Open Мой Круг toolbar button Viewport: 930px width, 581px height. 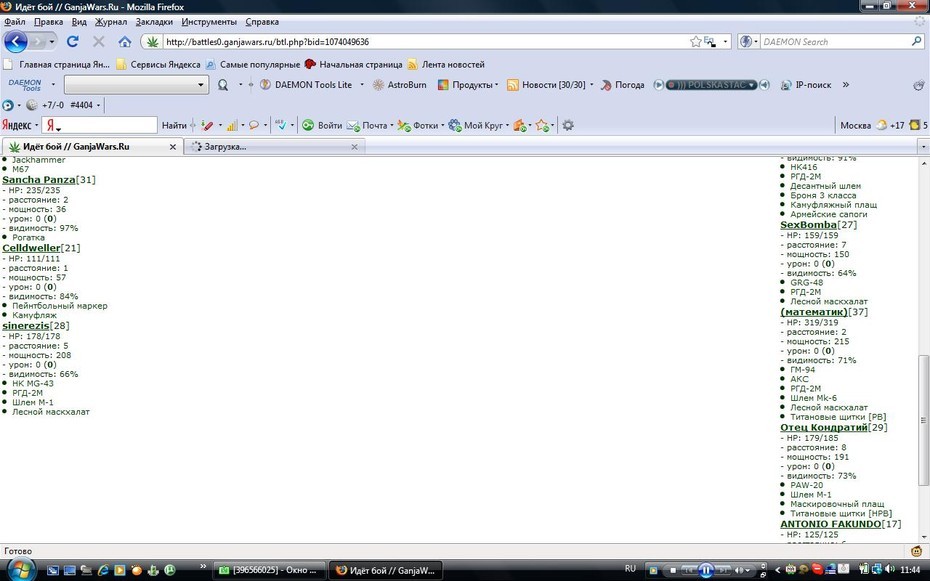click(x=476, y=125)
